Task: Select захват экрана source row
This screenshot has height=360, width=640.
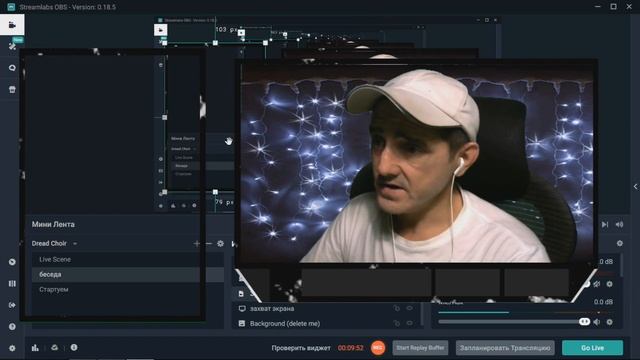Action: (327, 309)
